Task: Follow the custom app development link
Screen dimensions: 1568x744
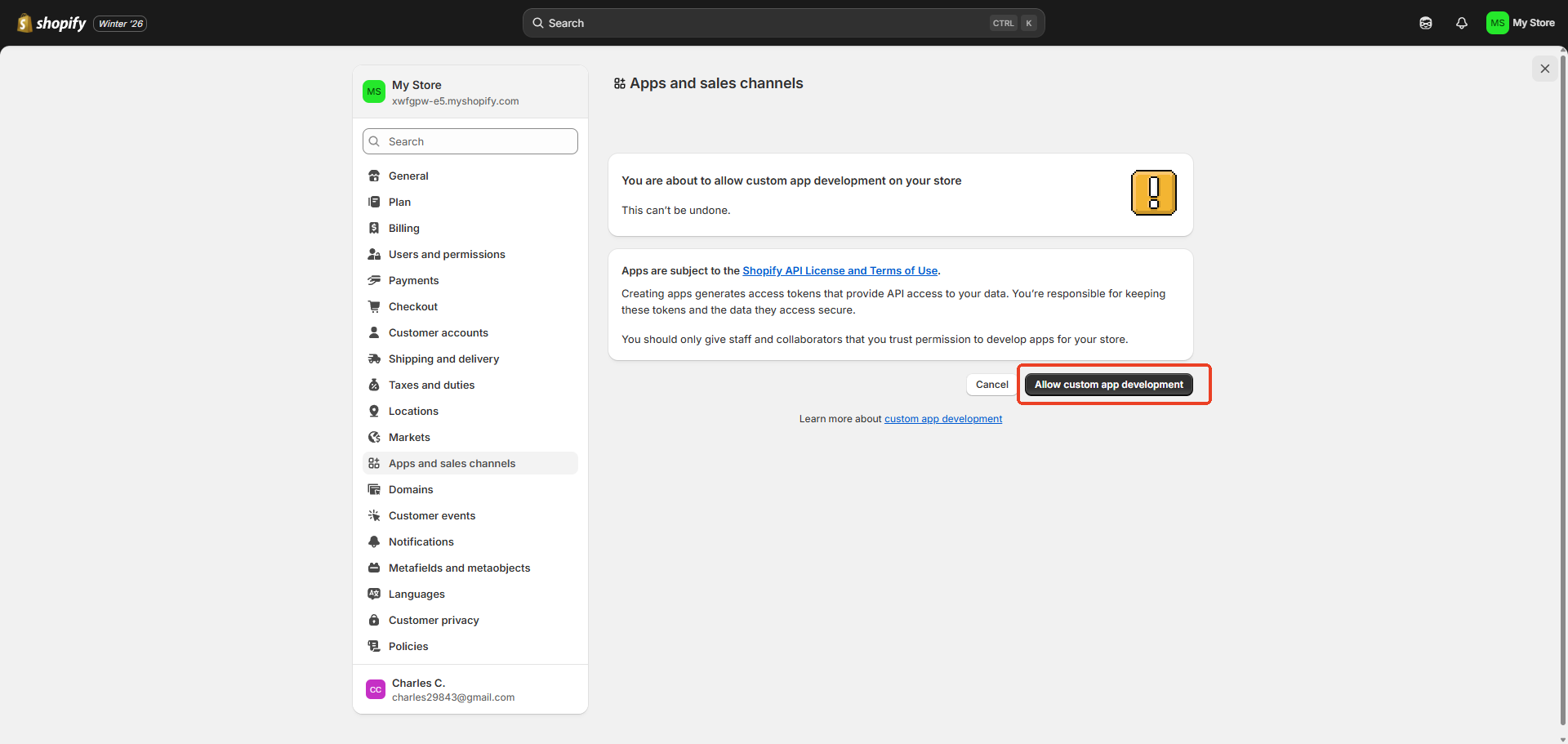Action: pos(943,419)
